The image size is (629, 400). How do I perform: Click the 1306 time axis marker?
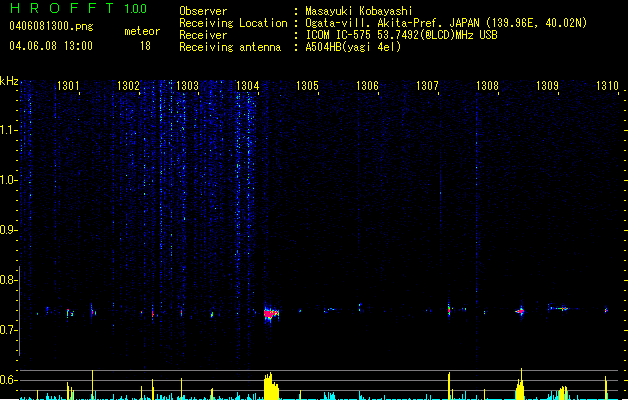367,86
